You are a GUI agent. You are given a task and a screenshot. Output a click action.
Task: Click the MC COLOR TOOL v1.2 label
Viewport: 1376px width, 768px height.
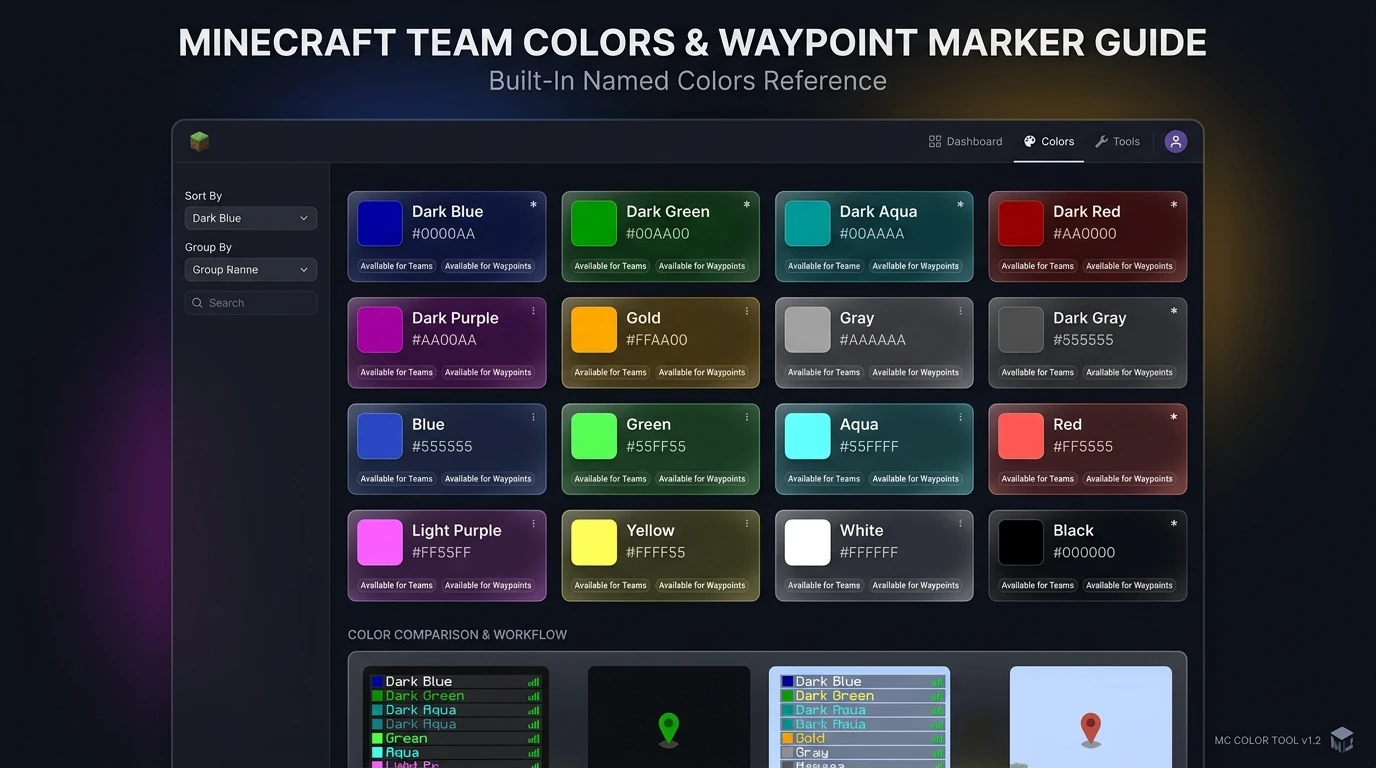click(1268, 741)
